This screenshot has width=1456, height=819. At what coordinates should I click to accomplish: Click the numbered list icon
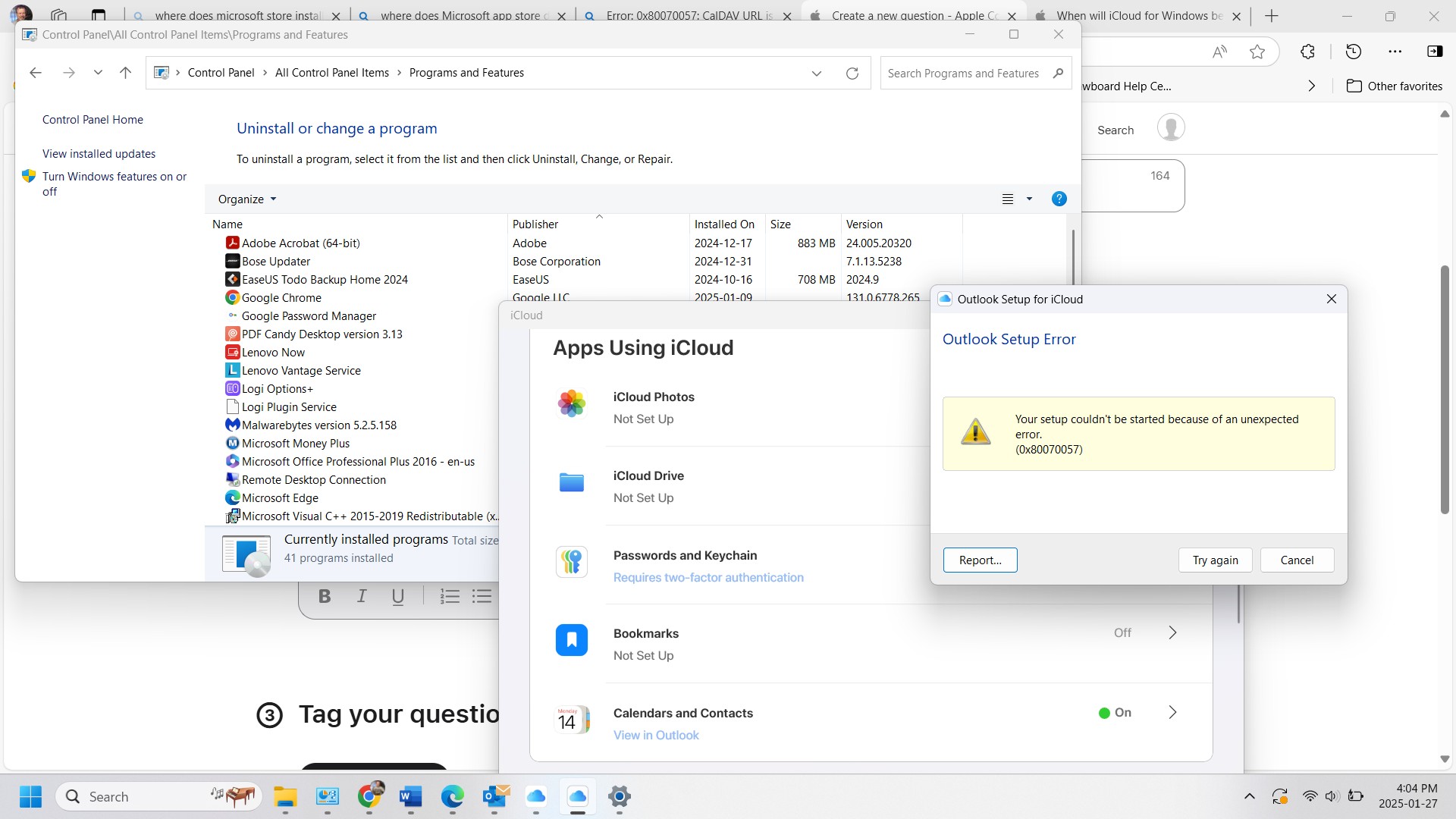pos(450,596)
